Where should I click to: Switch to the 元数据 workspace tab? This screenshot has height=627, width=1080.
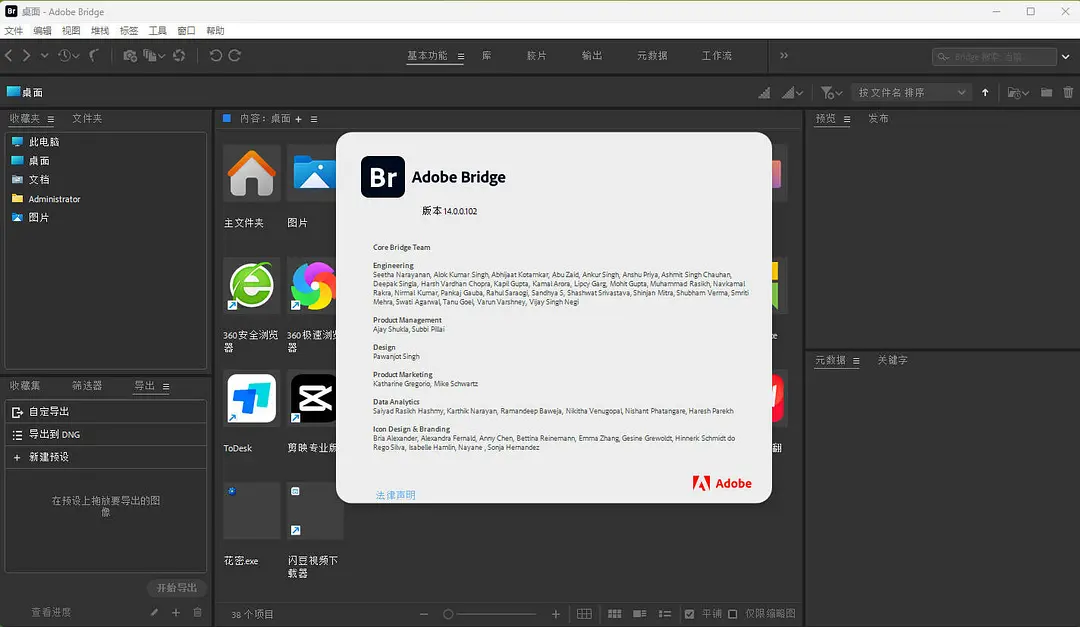tap(652, 56)
